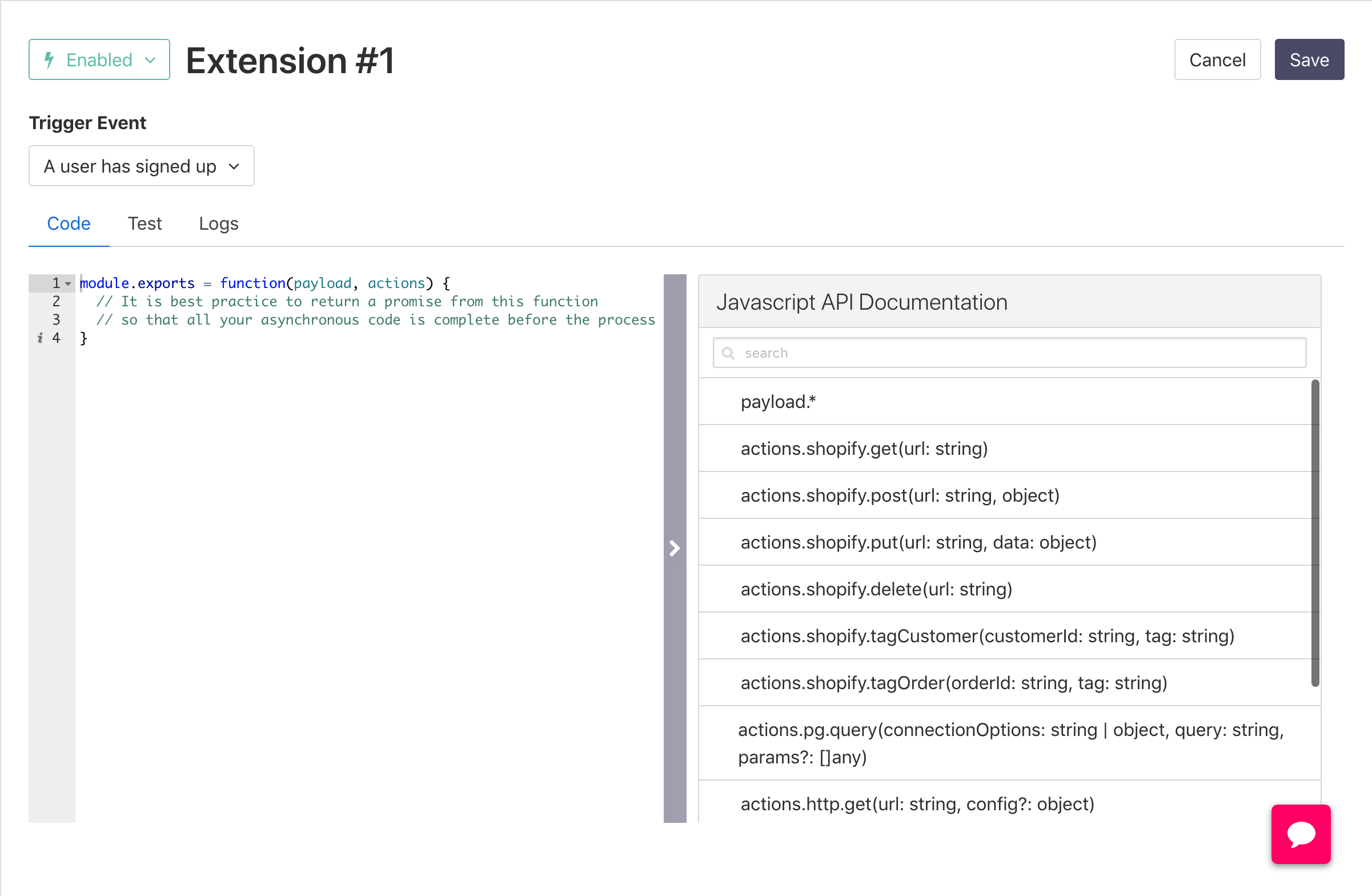Open the Logs tab

219,223
